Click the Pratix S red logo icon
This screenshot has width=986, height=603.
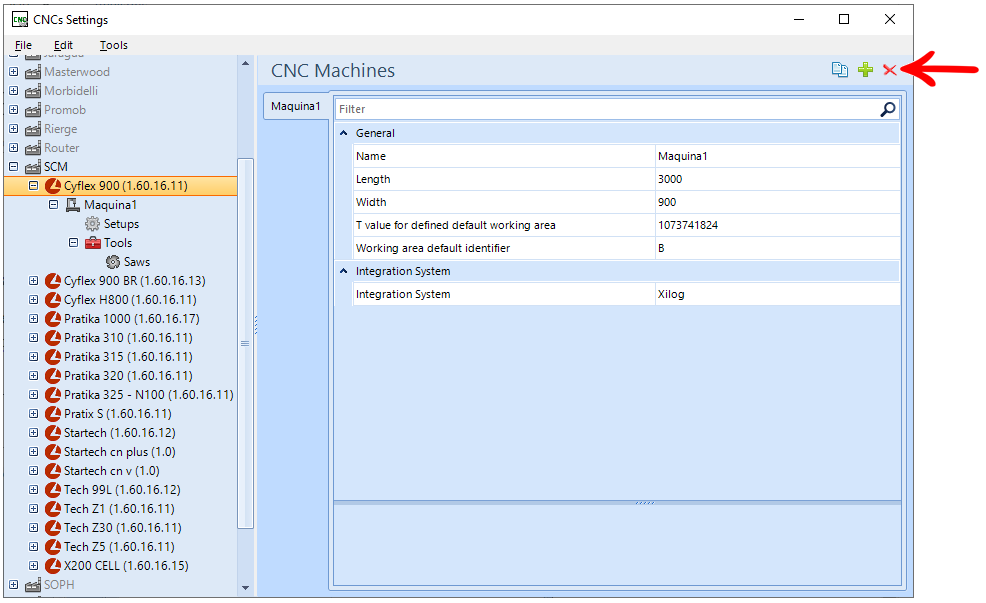53,414
